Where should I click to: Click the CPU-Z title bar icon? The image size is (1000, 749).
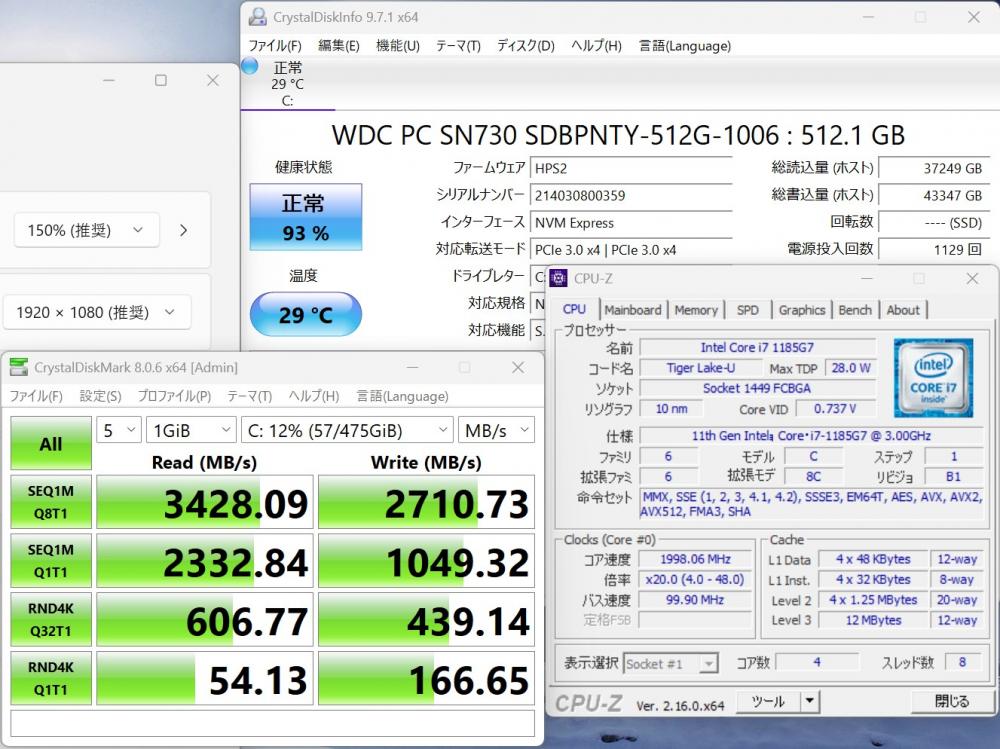point(559,278)
